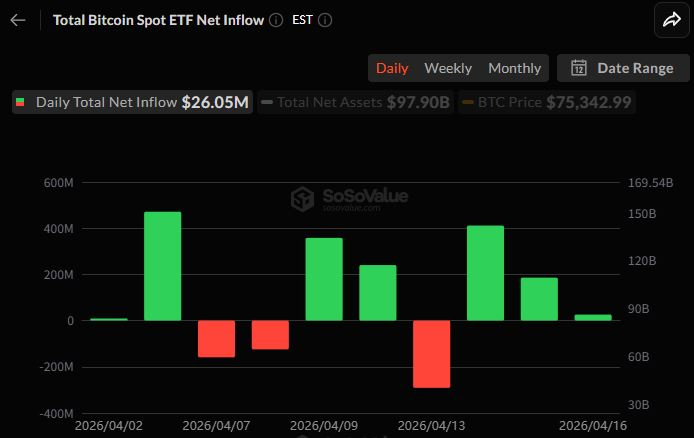Viewport: 694px width, 438px height.
Task: Click the tallest green inflow bar
Action: (x=162, y=266)
